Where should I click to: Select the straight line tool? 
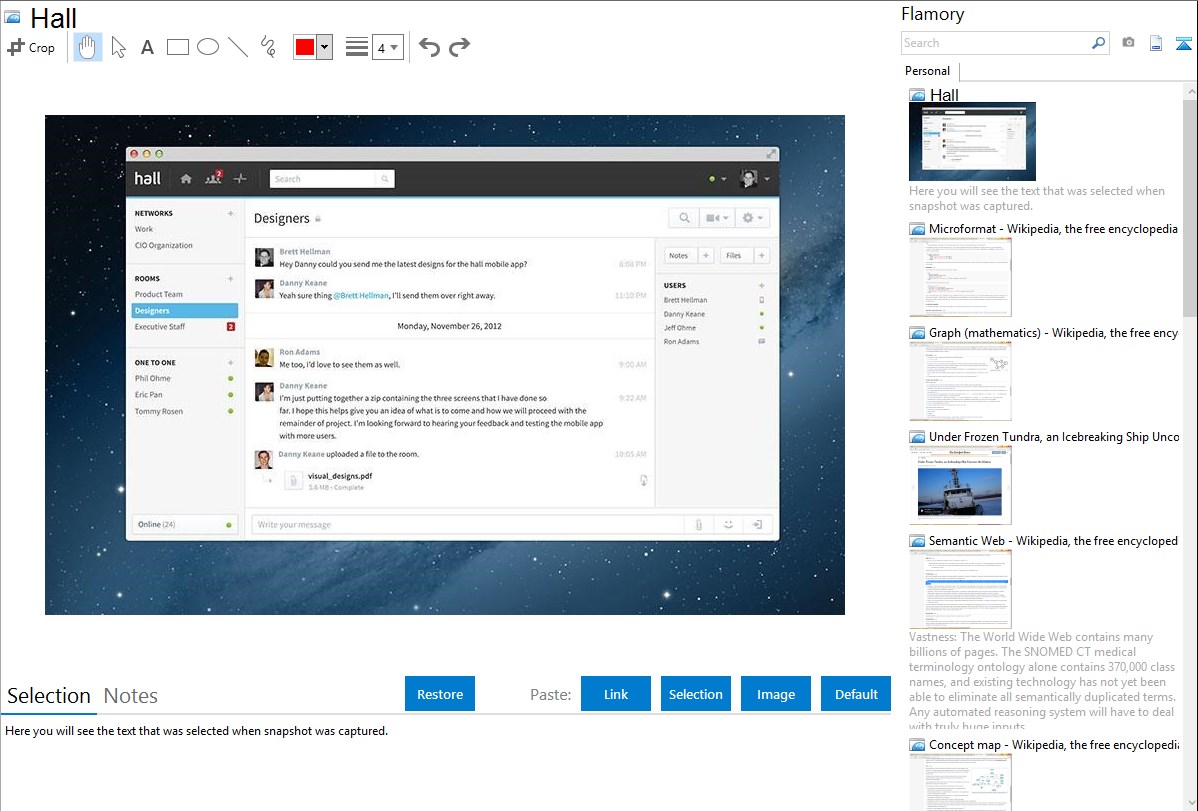[x=238, y=47]
